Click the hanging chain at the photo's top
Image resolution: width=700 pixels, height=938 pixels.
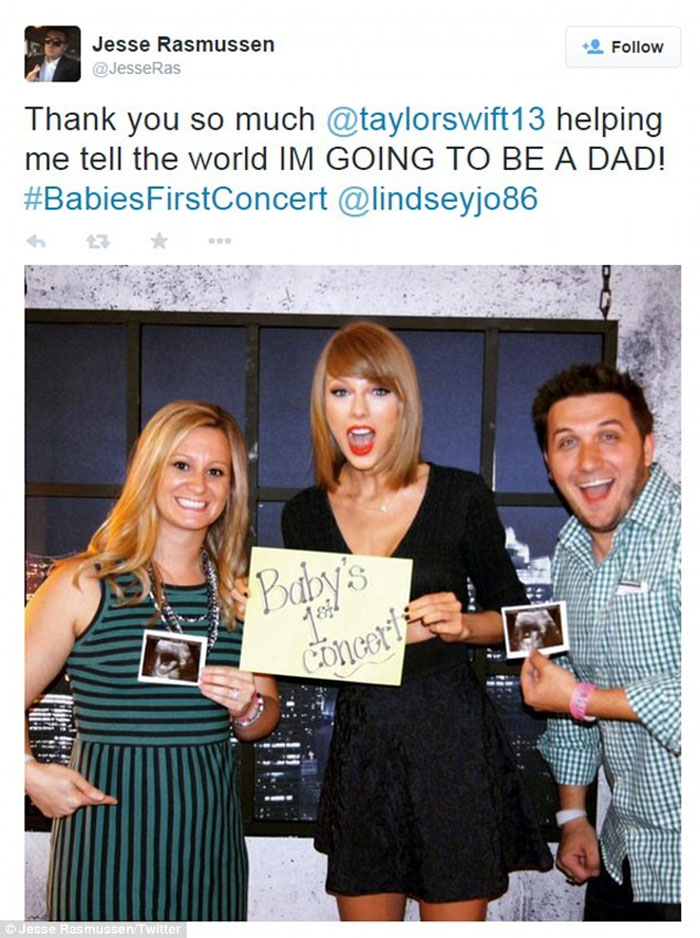605,291
